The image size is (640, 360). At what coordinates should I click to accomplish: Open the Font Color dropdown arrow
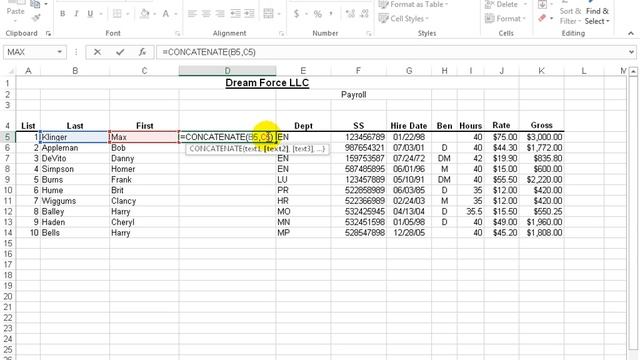(176, 14)
